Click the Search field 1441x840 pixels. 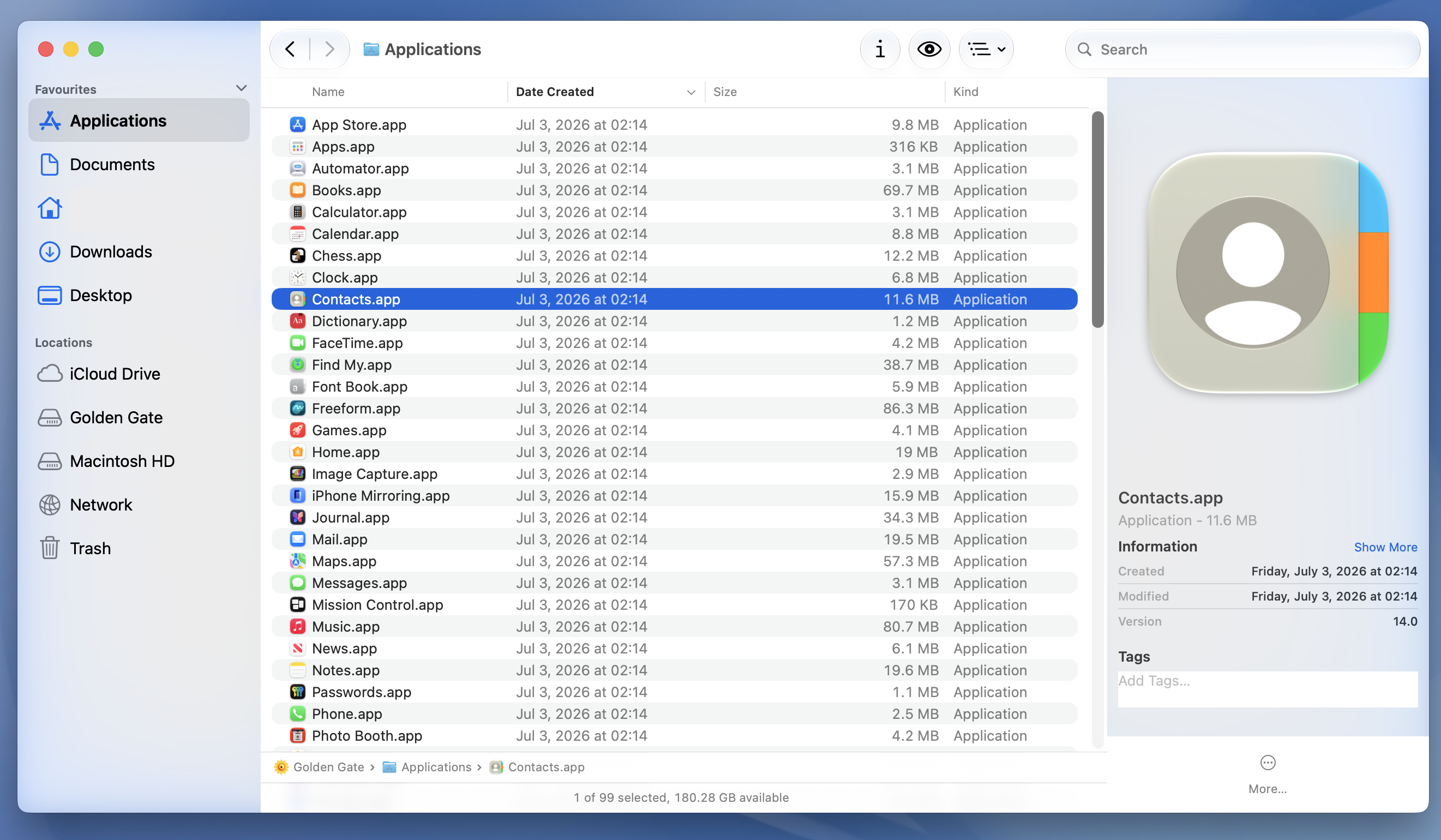click(x=1242, y=49)
